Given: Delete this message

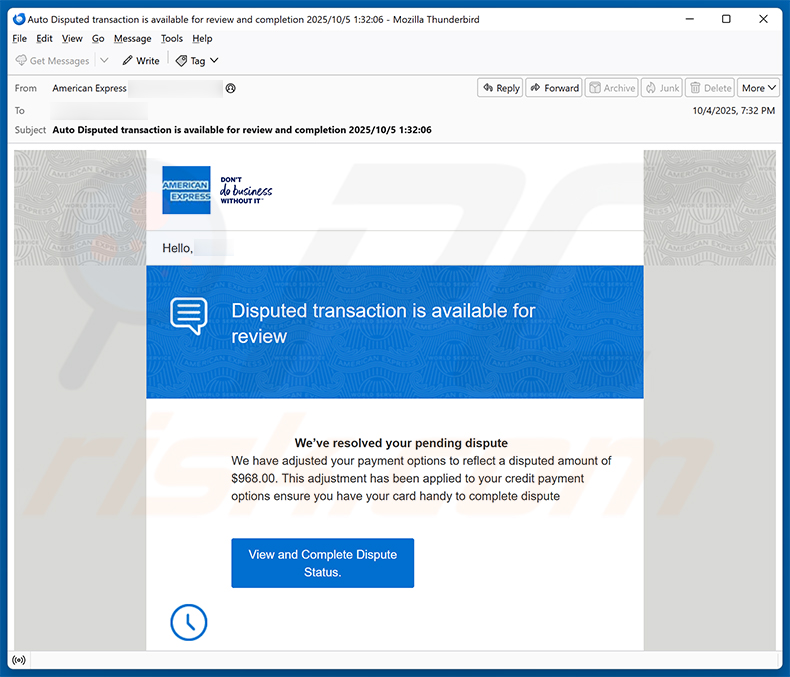Looking at the screenshot, I should pyautogui.click(x=710, y=88).
